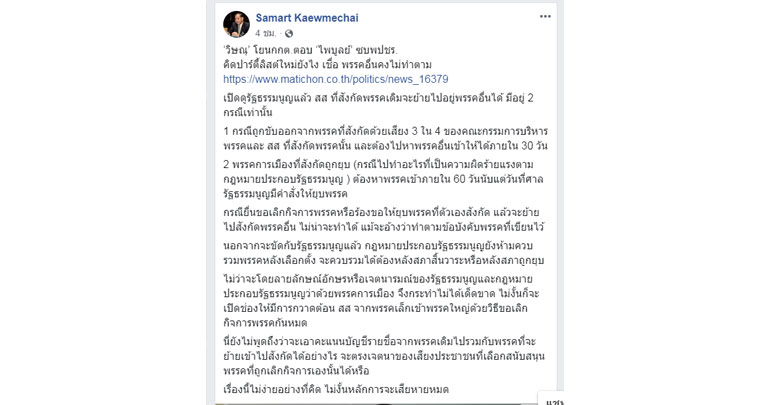Click the text 'ภายใน 30 วัน' in point 1
Screen dimensions: 780x405
(x=512, y=145)
